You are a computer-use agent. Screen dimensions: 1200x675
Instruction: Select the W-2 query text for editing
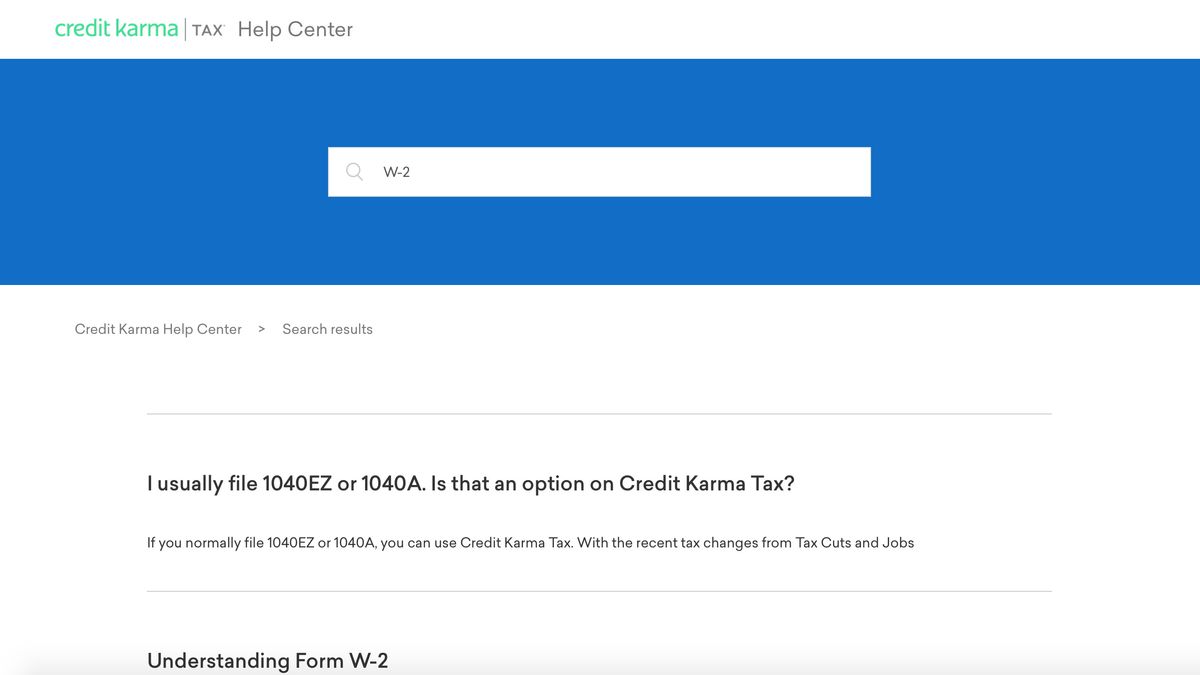(396, 171)
